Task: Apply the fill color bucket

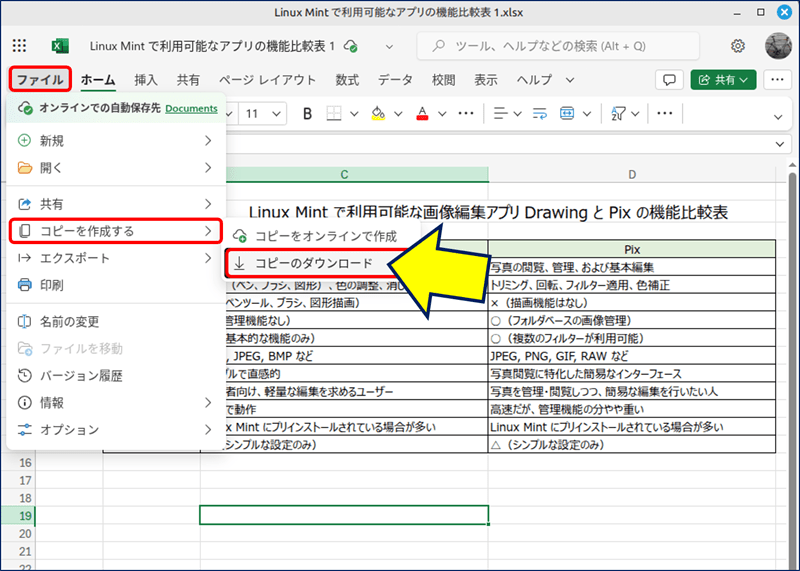Action: [378, 113]
